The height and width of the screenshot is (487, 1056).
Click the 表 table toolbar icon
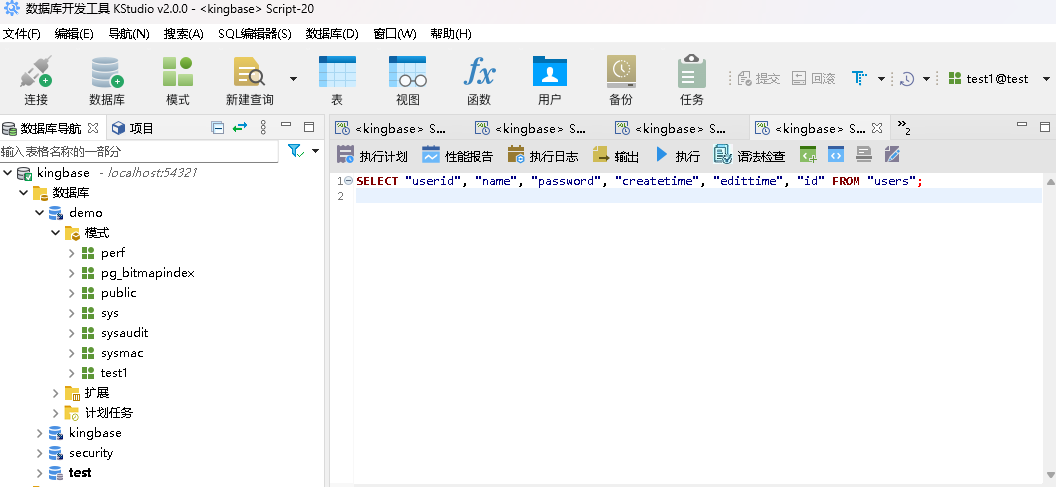pyautogui.click(x=337, y=72)
